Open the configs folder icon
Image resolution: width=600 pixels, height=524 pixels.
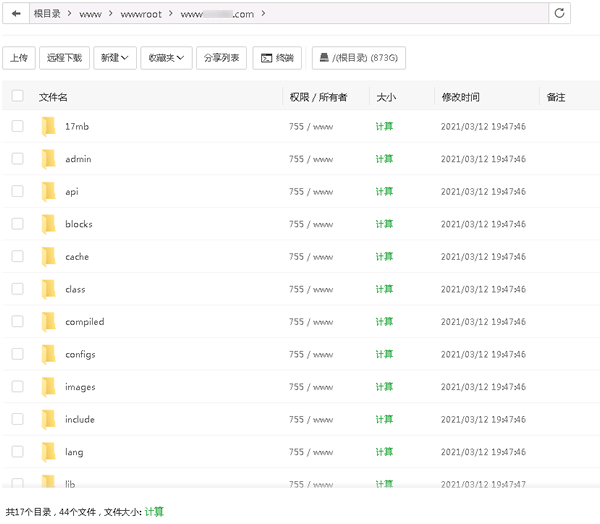49,354
